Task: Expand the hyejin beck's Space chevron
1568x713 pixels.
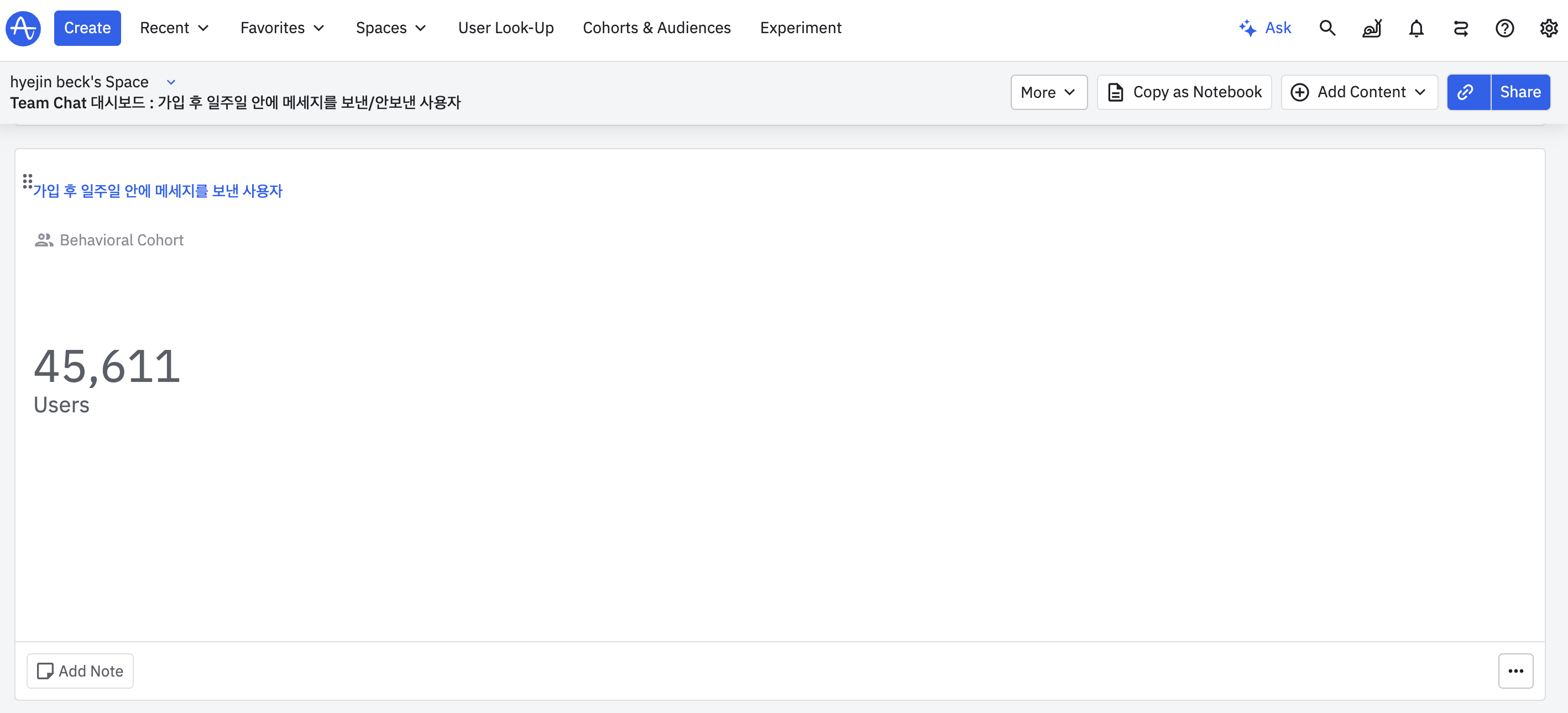Action: click(171, 82)
